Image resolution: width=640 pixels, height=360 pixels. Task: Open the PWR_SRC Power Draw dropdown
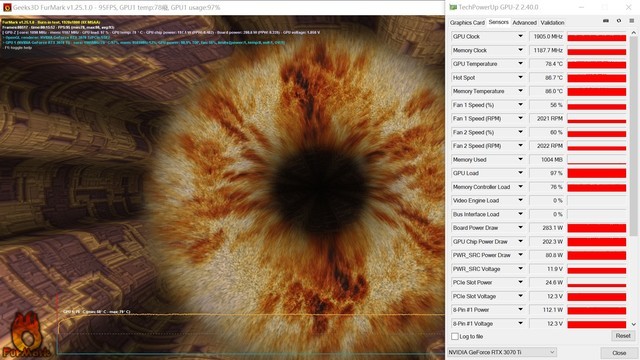tap(520, 255)
